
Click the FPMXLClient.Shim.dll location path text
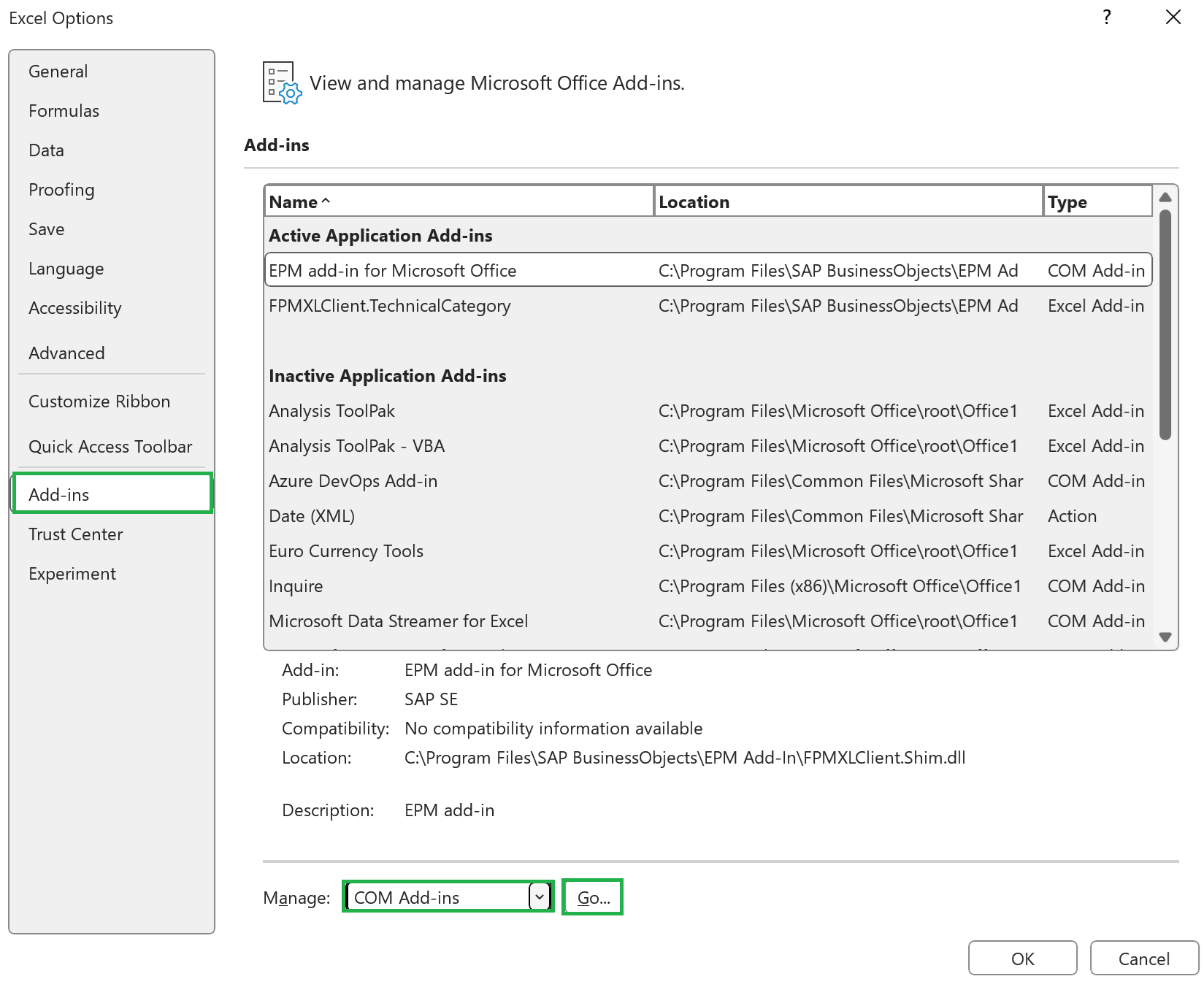tap(685, 758)
